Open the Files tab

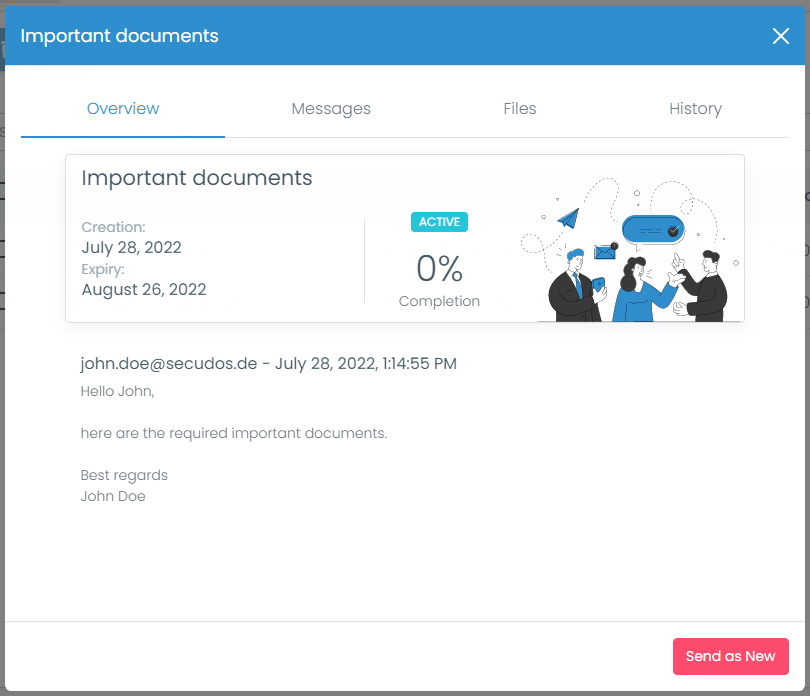tap(519, 109)
